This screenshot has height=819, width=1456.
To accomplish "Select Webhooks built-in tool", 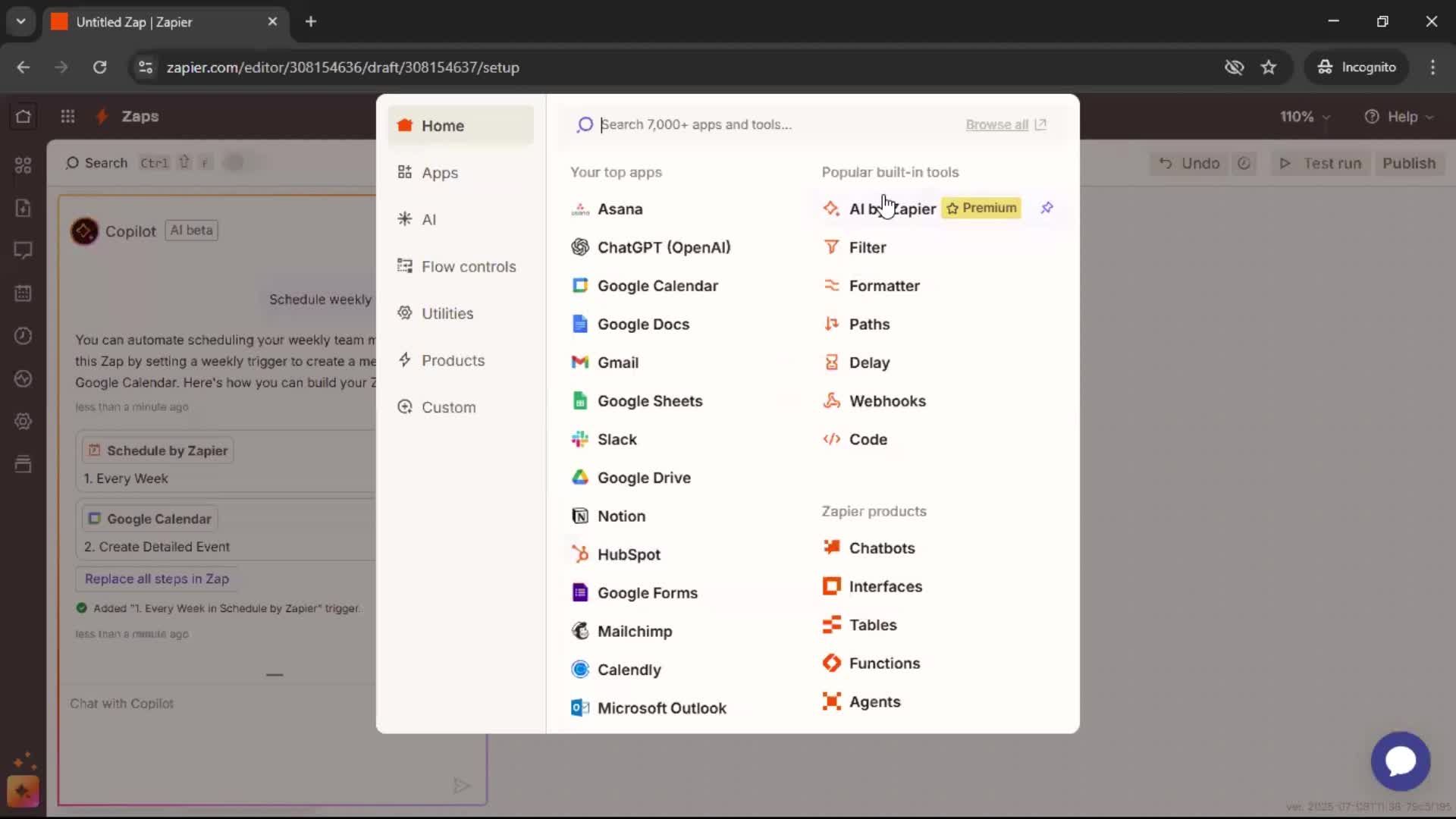I will pos(874,401).
